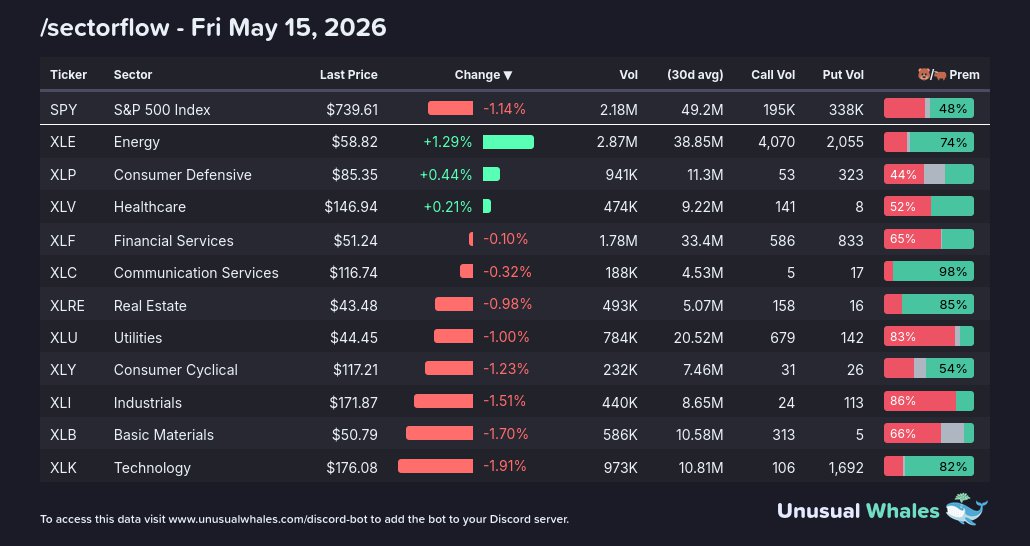This screenshot has width=1030, height=546.
Task: Click the XLI premium bar showing 86%
Action: click(929, 401)
